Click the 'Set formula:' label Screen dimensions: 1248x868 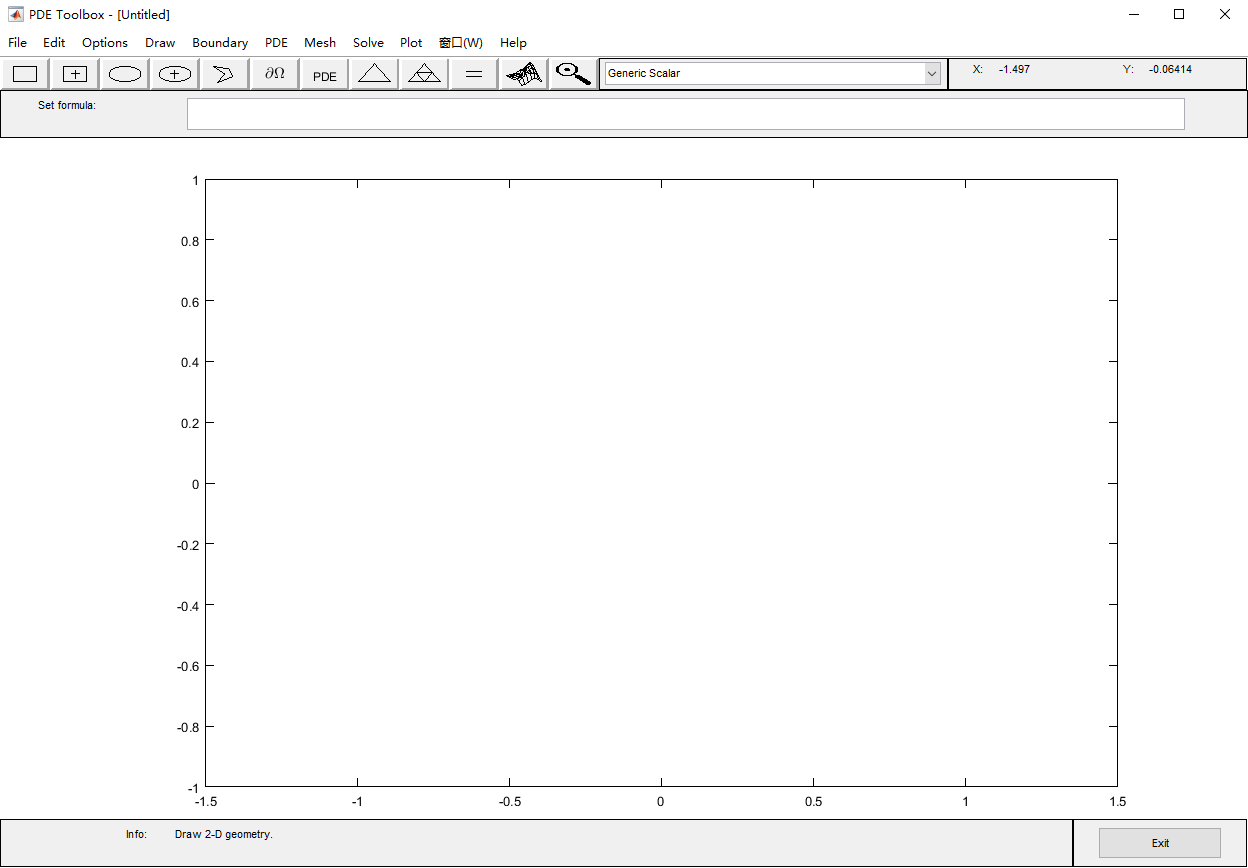point(67,105)
